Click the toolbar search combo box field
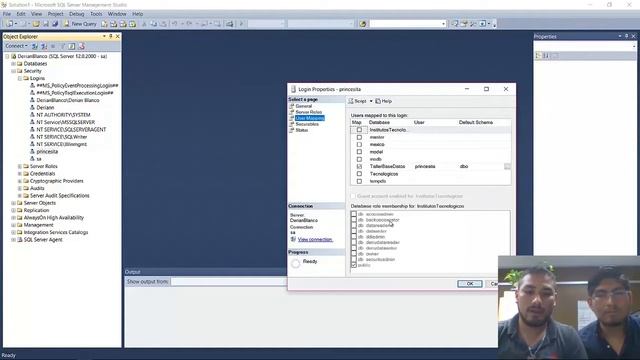 click(407, 24)
